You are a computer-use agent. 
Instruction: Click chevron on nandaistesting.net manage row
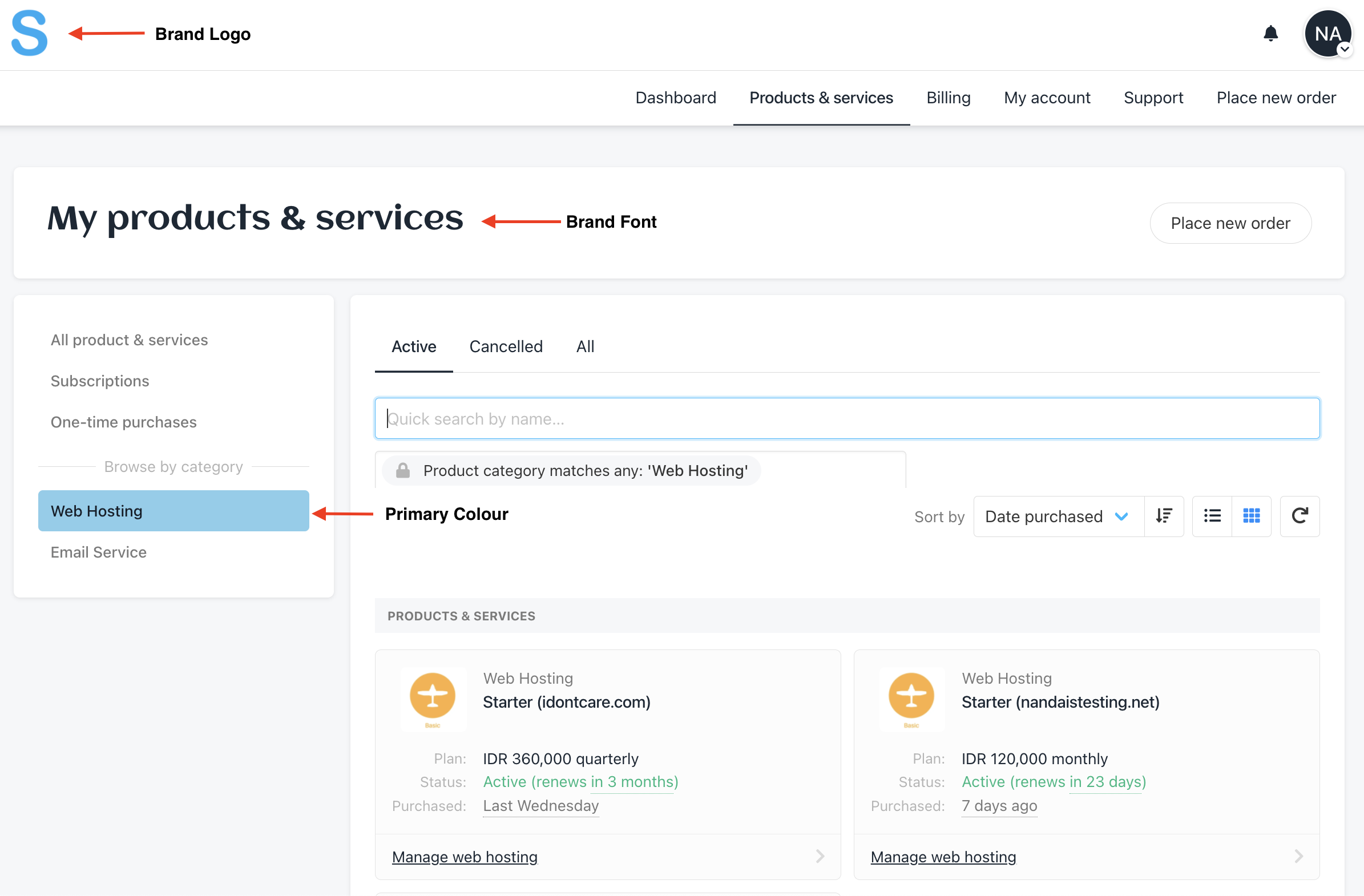[1299, 857]
